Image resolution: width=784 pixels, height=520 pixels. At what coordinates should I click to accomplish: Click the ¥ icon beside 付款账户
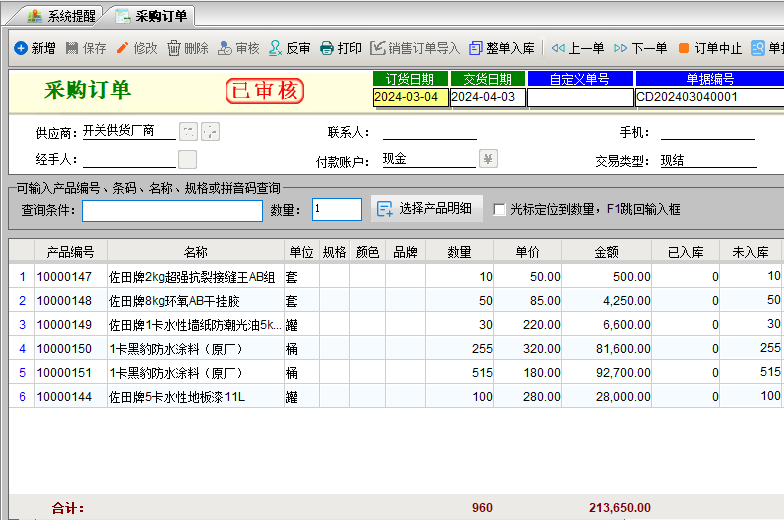point(488,159)
